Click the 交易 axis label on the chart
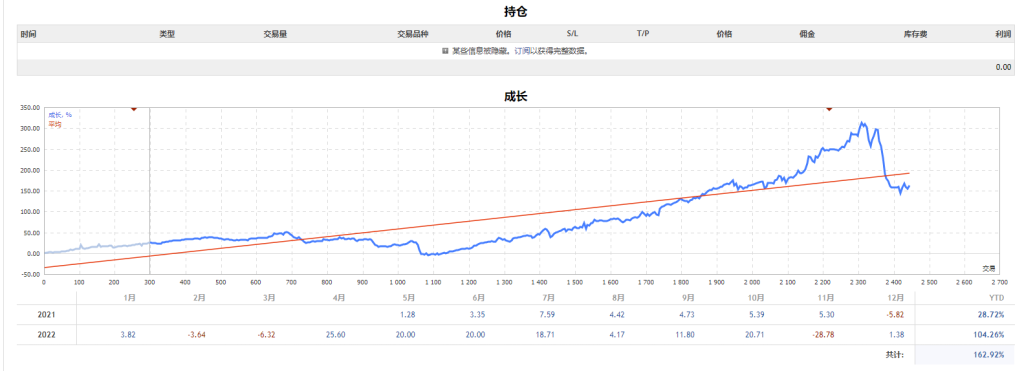Image resolution: width=1024 pixels, height=371 pixels. (x=989, y=268)
